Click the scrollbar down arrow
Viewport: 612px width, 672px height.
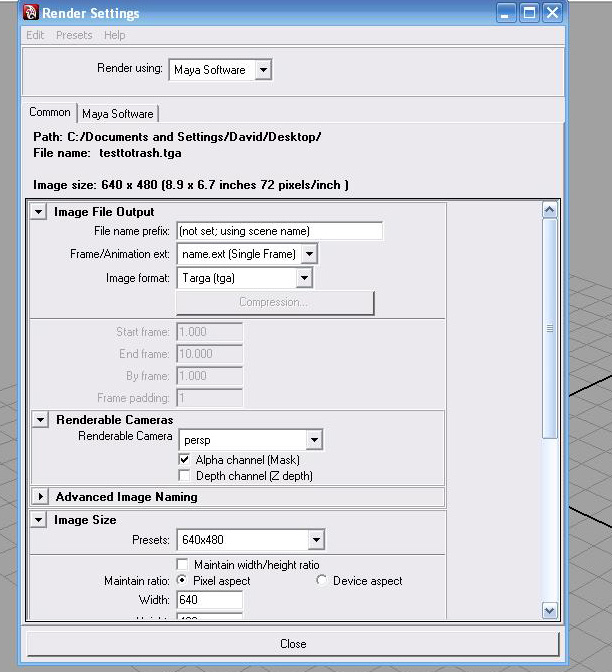coord(549,610)
